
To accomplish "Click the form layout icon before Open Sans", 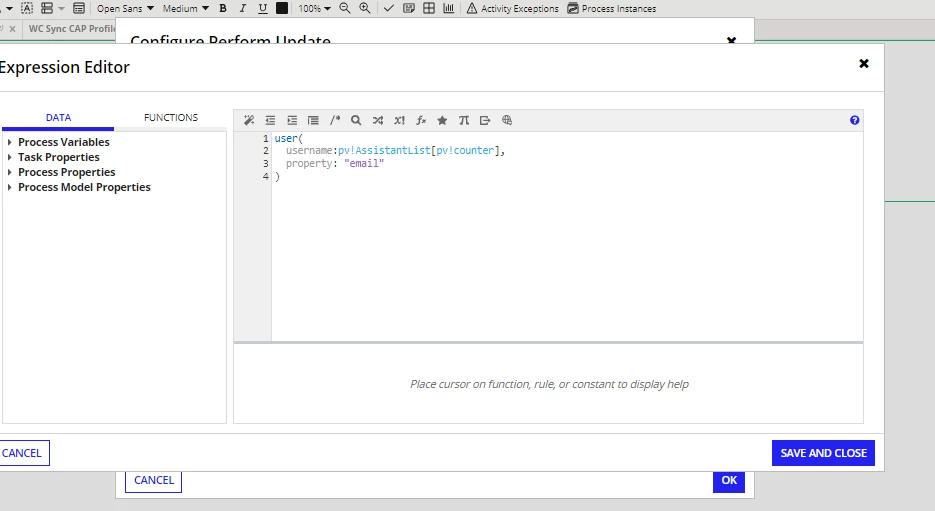I will [x=79, y=8].
